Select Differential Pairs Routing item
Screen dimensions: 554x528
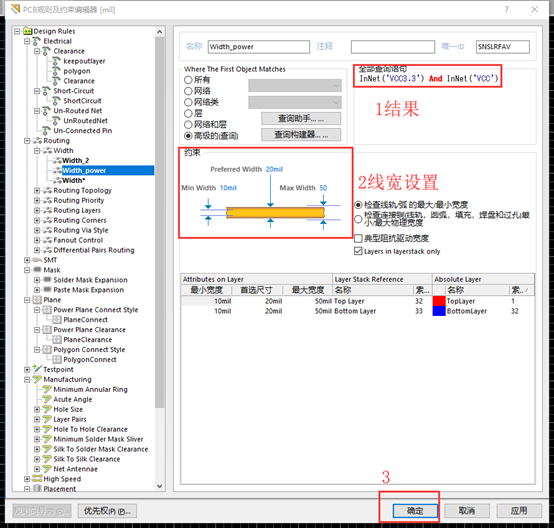(94, 250)
